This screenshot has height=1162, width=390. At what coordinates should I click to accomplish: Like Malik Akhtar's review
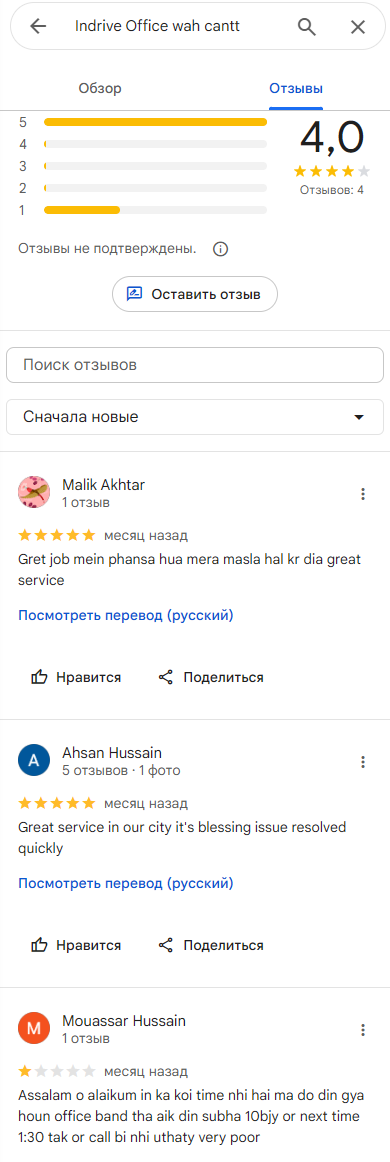tap(76, 677)
